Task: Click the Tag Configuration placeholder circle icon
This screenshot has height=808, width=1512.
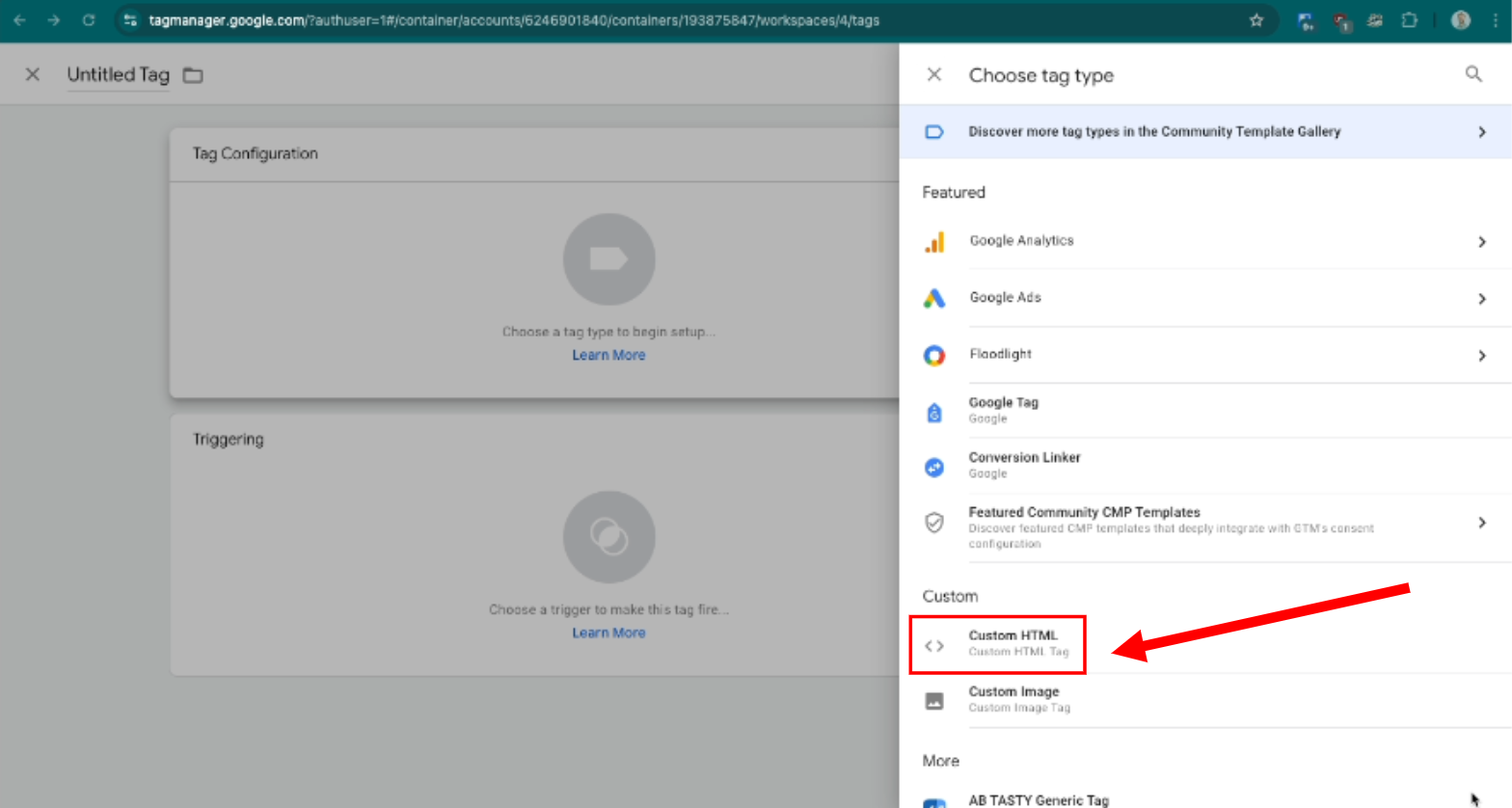Action: 608,259
